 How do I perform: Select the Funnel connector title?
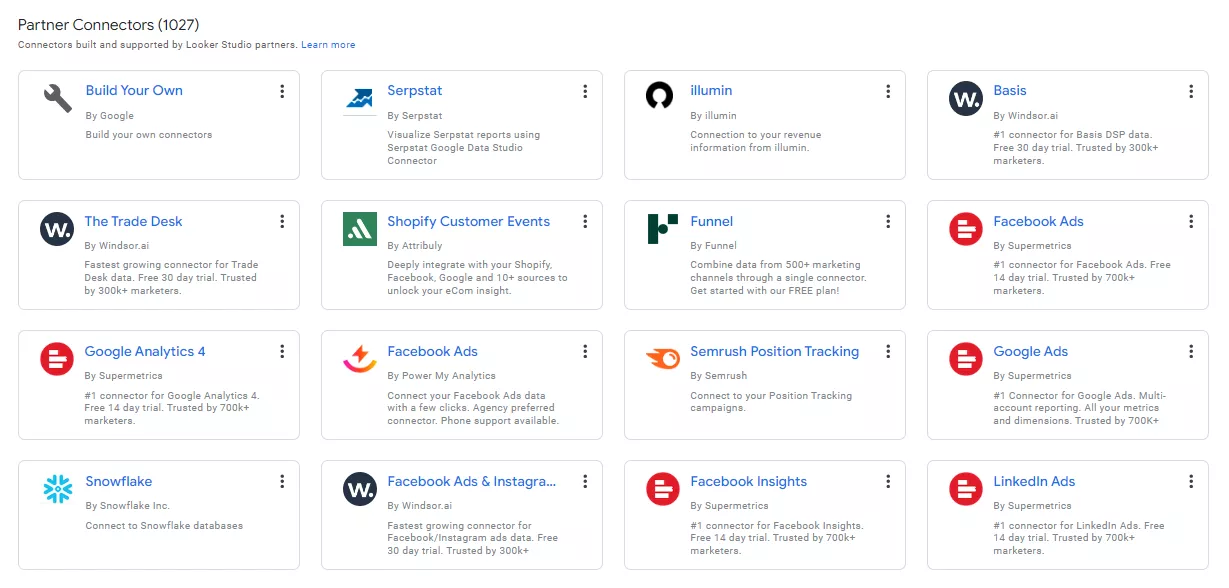coord(712,221)
